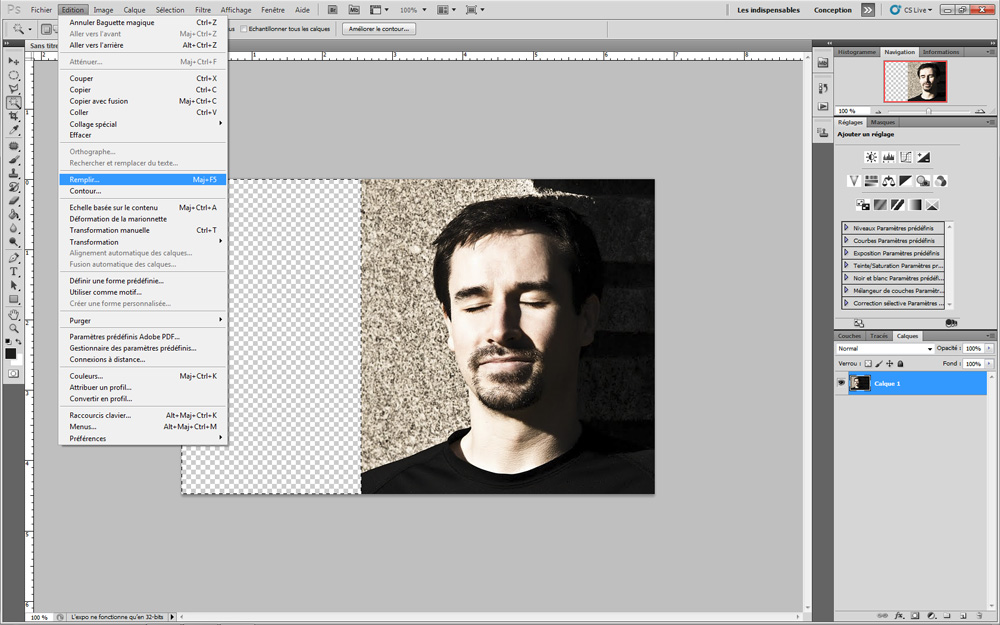Click the "Améliorer le contour..." button
1000x625 pixels.
[379, 29]
